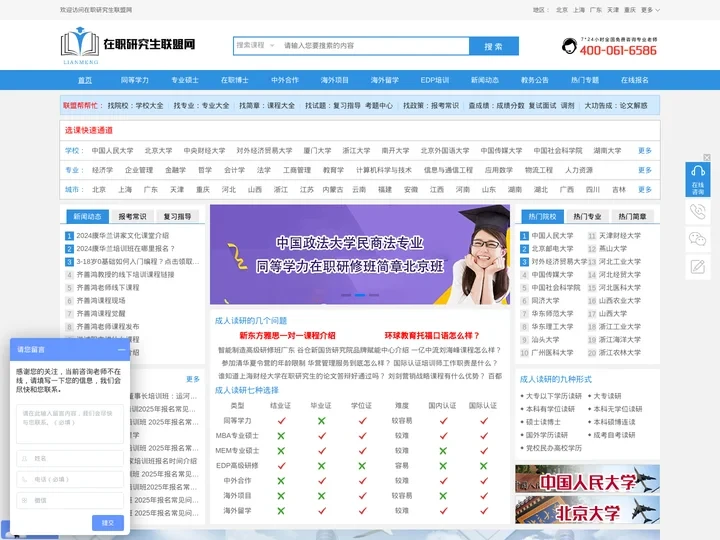Image resolution: width=720 pixels, height=540 pixels.
Task: Open the online consultation headset icon
Action: pyautogui.click(x=698, y=179)
